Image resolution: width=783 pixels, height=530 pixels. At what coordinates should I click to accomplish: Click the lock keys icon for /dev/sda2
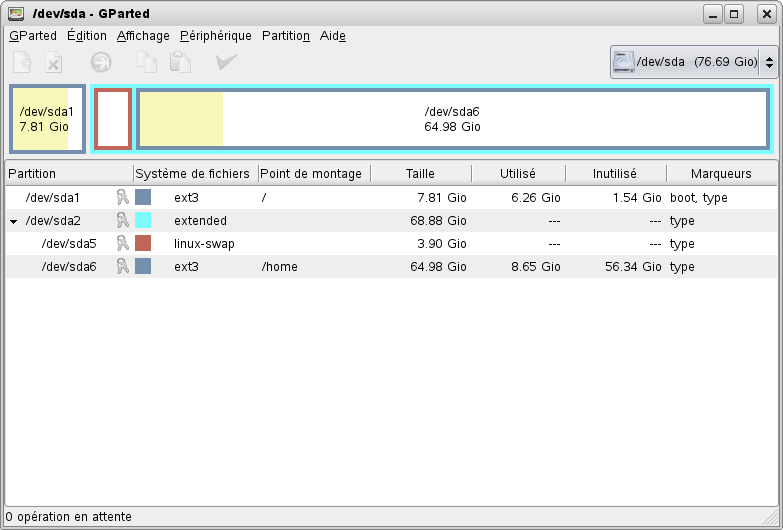click(x=122, y=220)
